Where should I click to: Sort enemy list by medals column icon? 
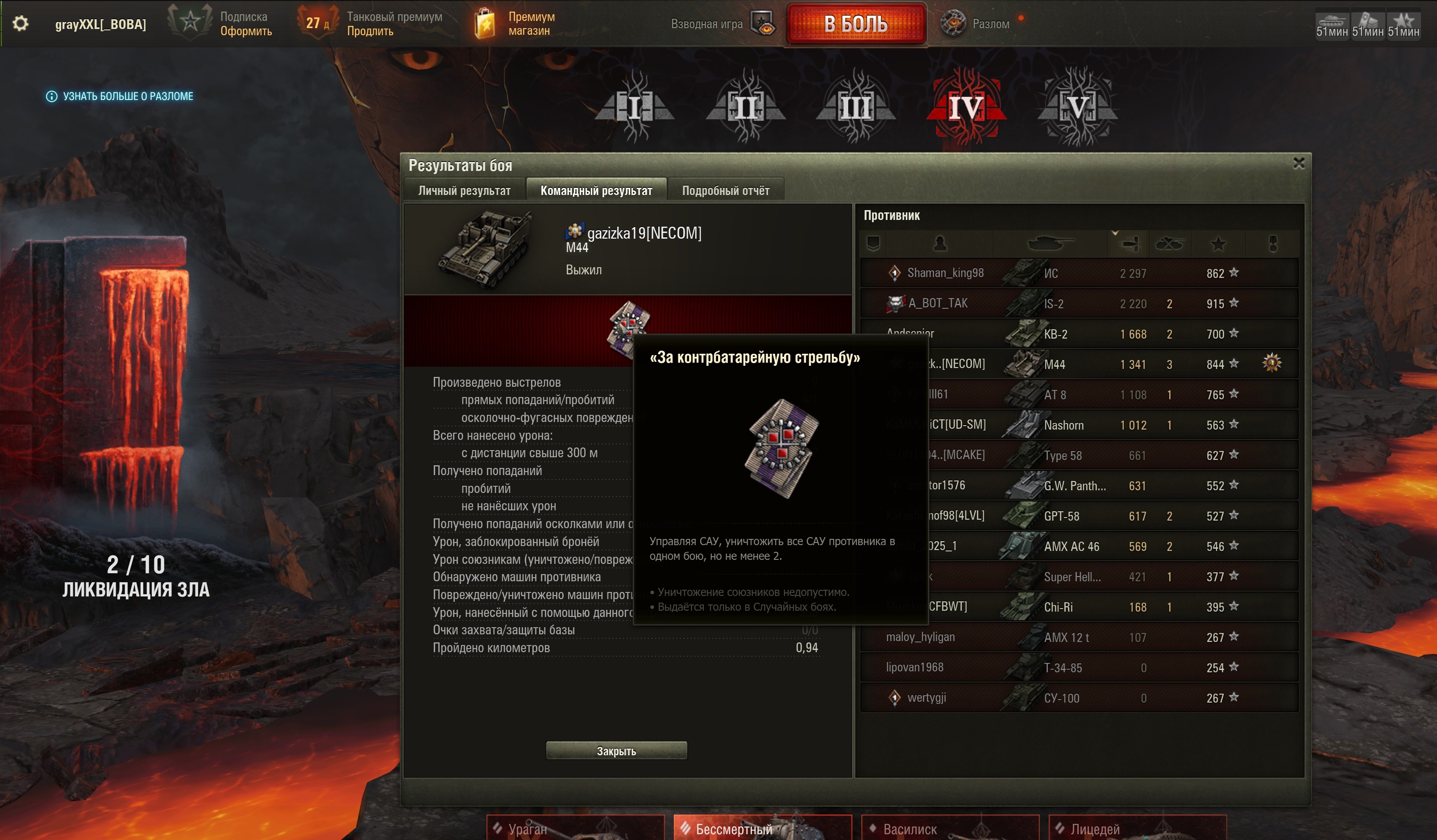[x=1273, y=244]
